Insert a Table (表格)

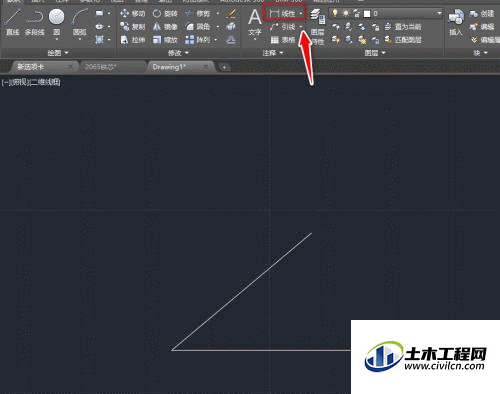click(x=283, y=40)
